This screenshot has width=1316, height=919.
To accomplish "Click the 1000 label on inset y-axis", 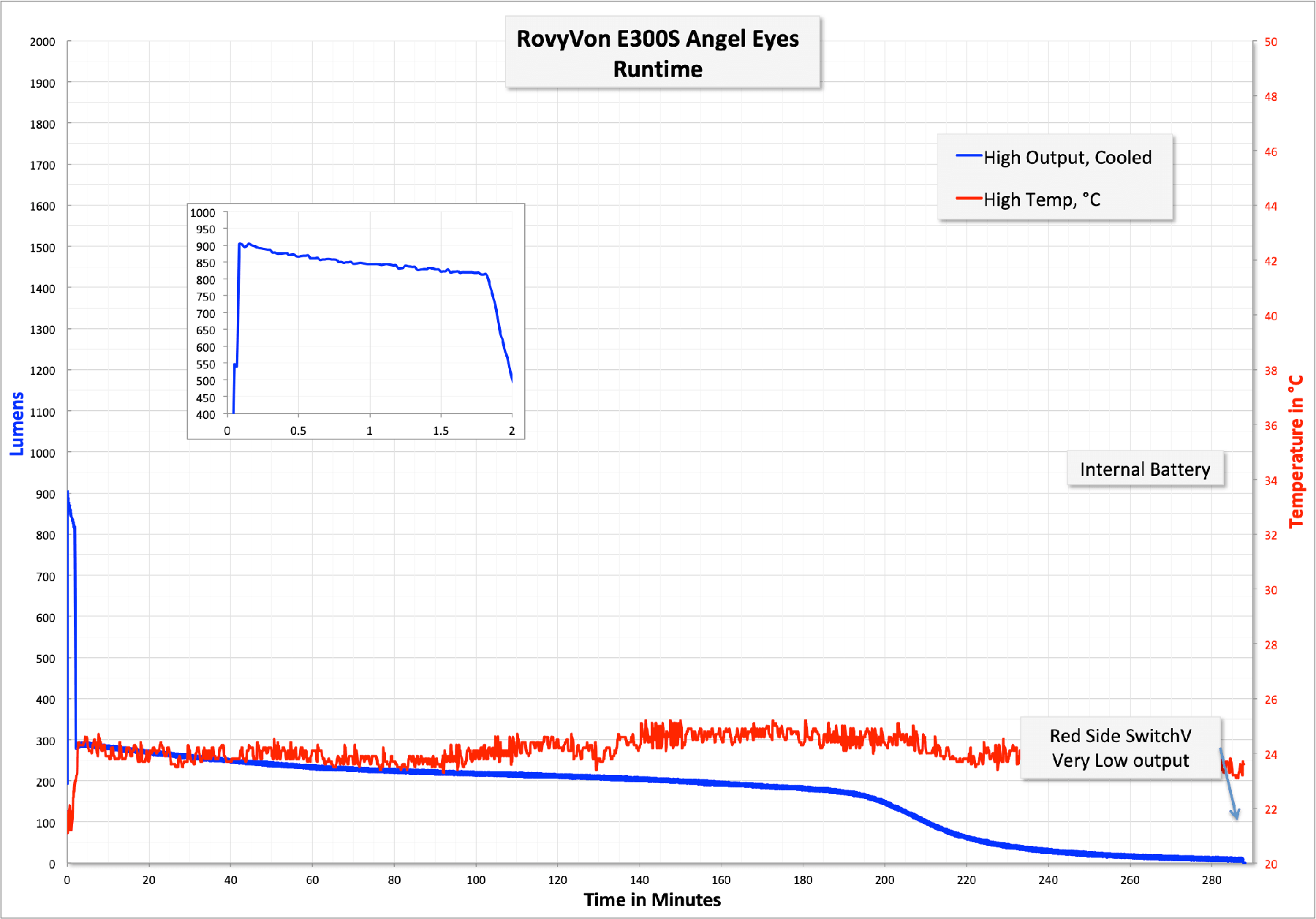I will click(x=203, y=213).
